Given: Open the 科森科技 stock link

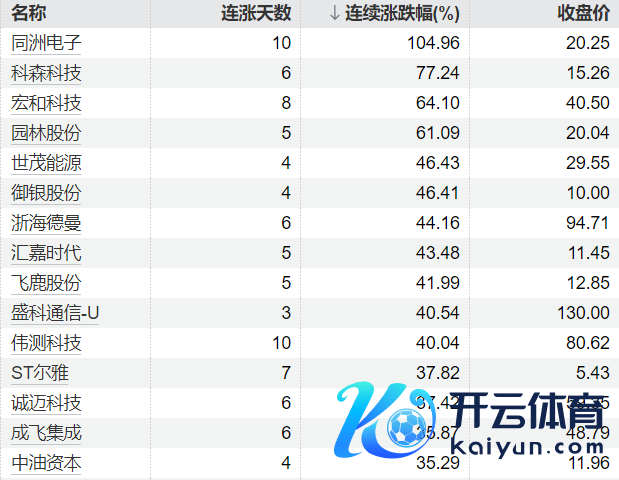Looking at the screenshot, I should point(46,73).
